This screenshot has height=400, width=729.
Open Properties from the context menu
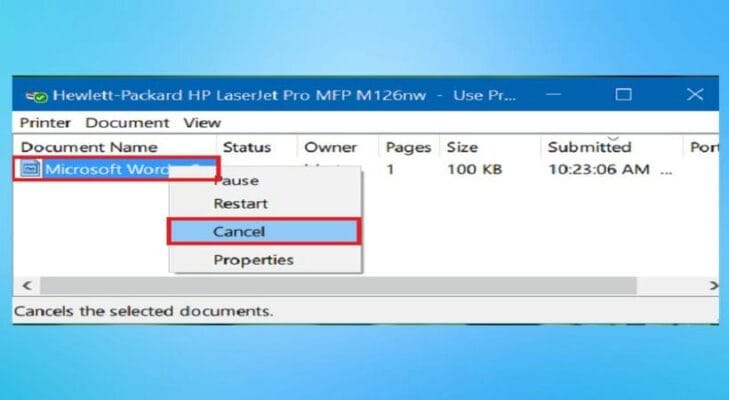pyautogui.click(x=253, y=260)
